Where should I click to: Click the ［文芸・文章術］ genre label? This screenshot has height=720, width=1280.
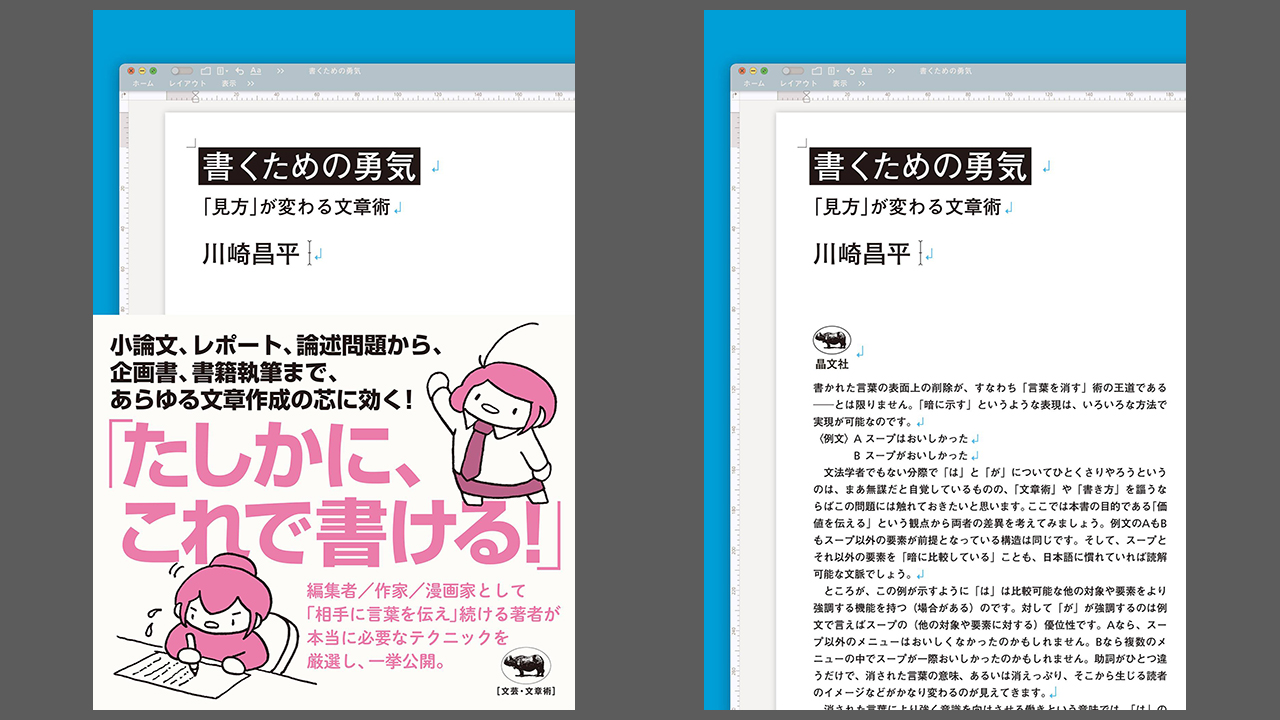click(525, 691)
